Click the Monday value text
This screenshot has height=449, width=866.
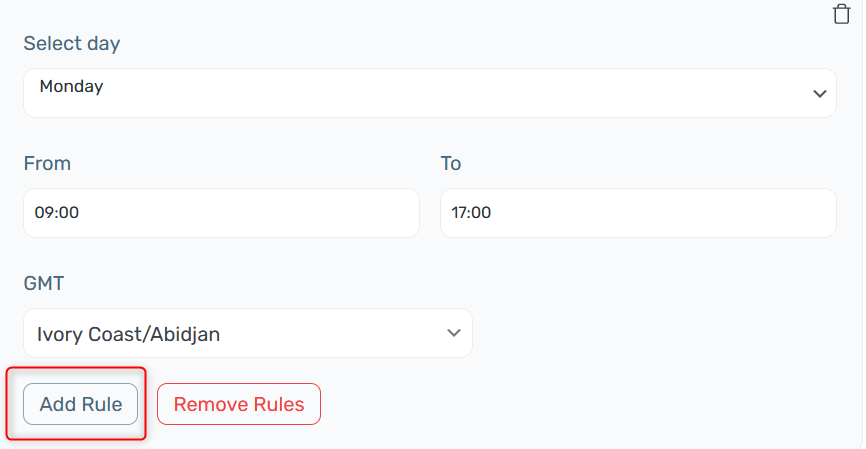tap(71, 87)
